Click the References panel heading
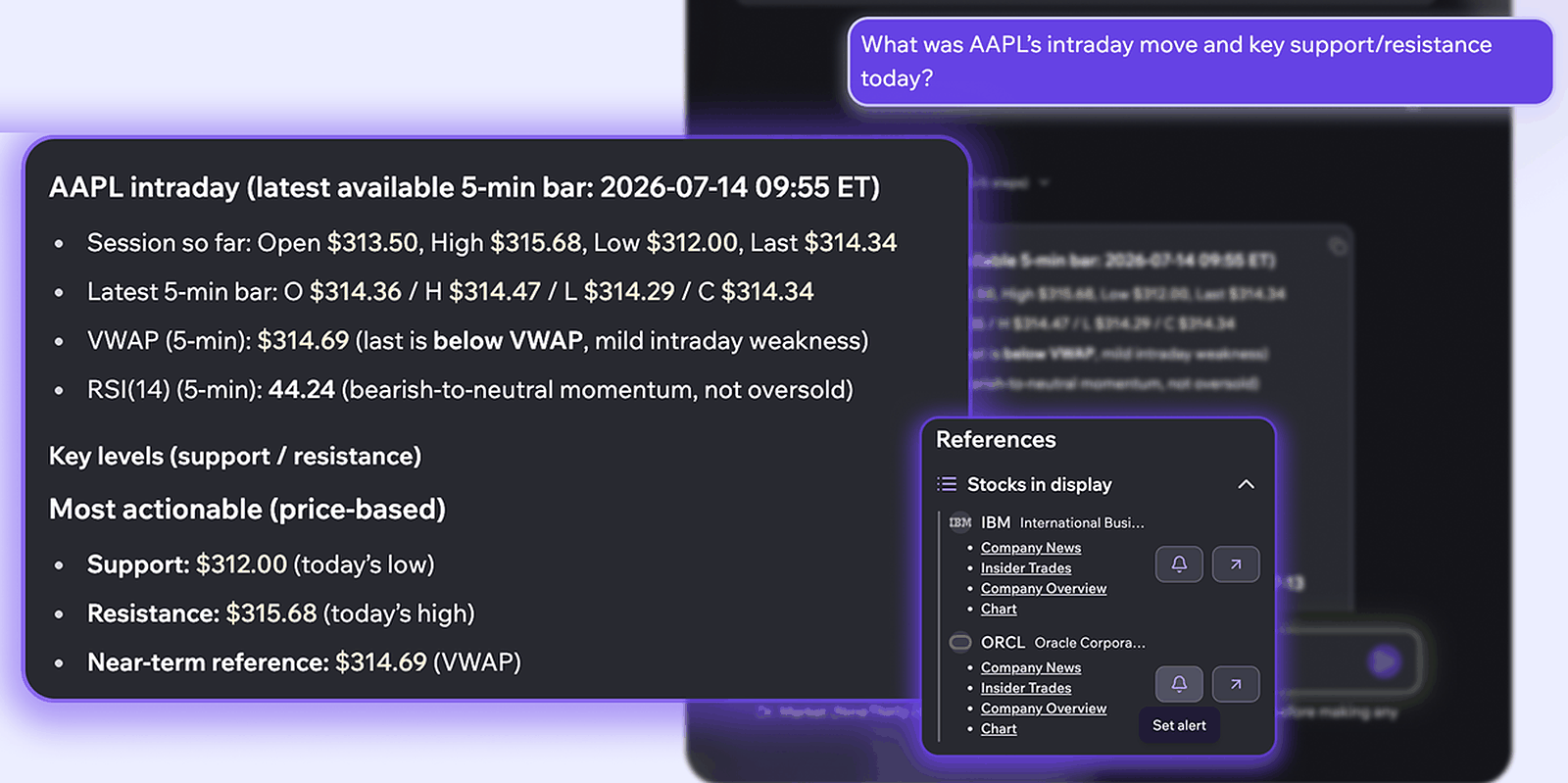Image resolution: width=1568 pixels, height=783 pixels. [x=996, y=440]
